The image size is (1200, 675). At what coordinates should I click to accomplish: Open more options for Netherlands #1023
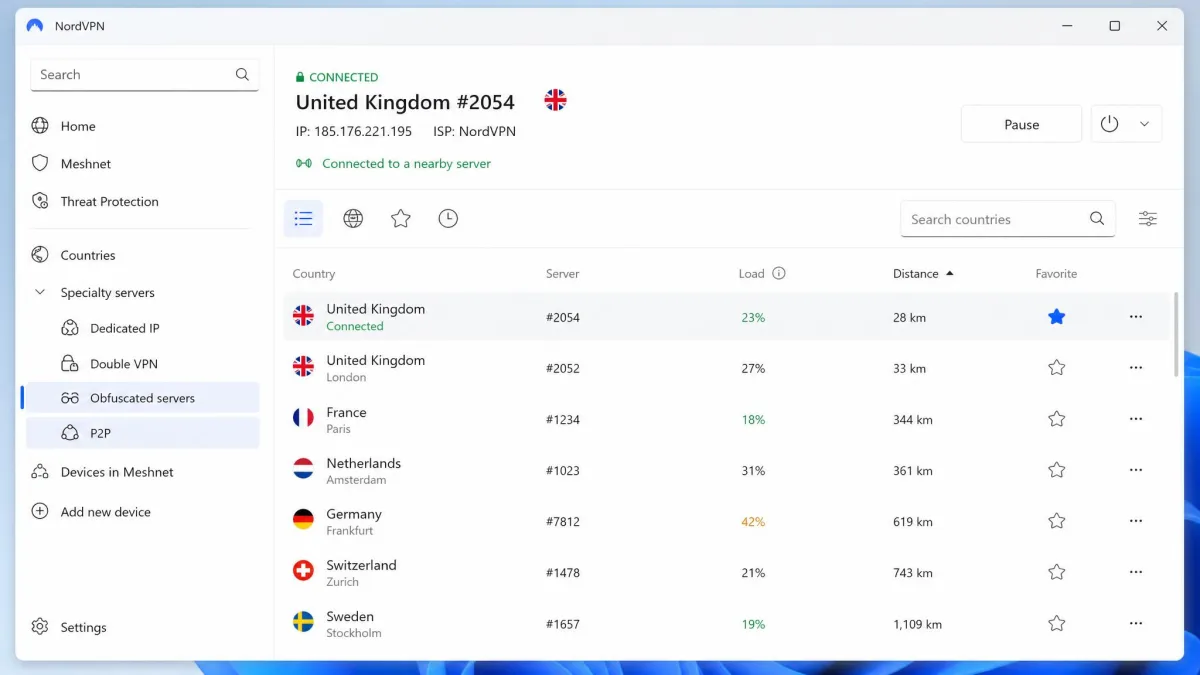[x=1135, y=470]
